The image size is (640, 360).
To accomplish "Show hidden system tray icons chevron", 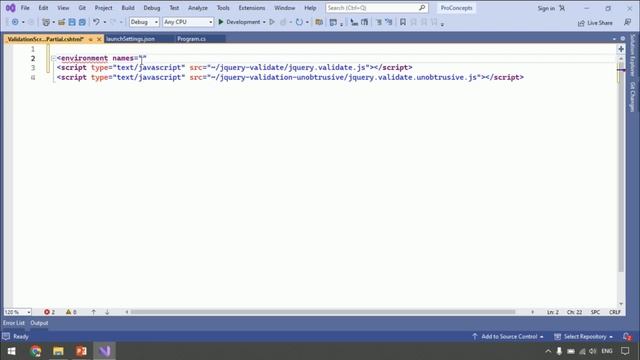I will coord(548,351).
